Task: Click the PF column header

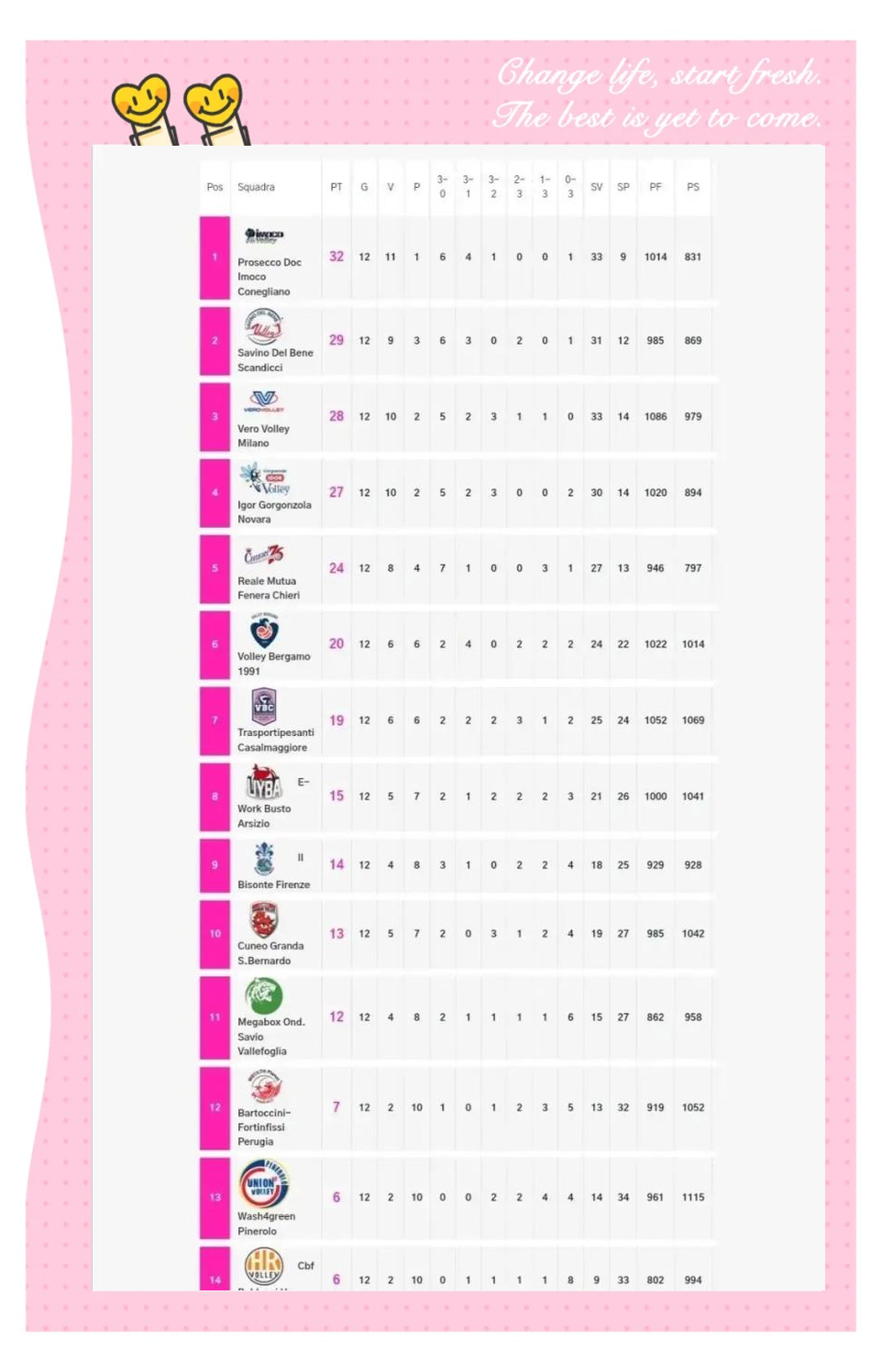Action: 656,187
